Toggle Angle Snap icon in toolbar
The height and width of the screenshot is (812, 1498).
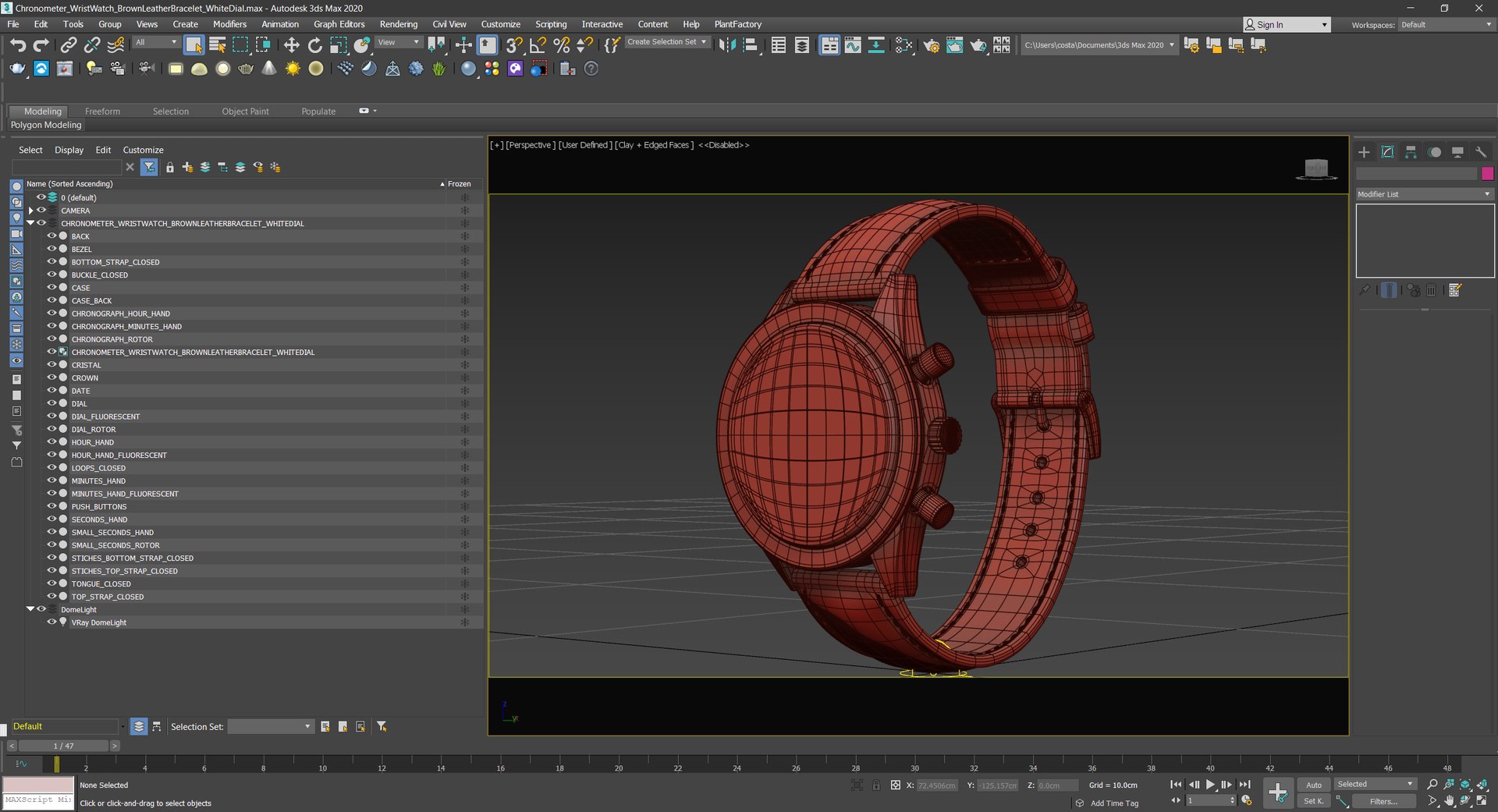tap(538, 45)
